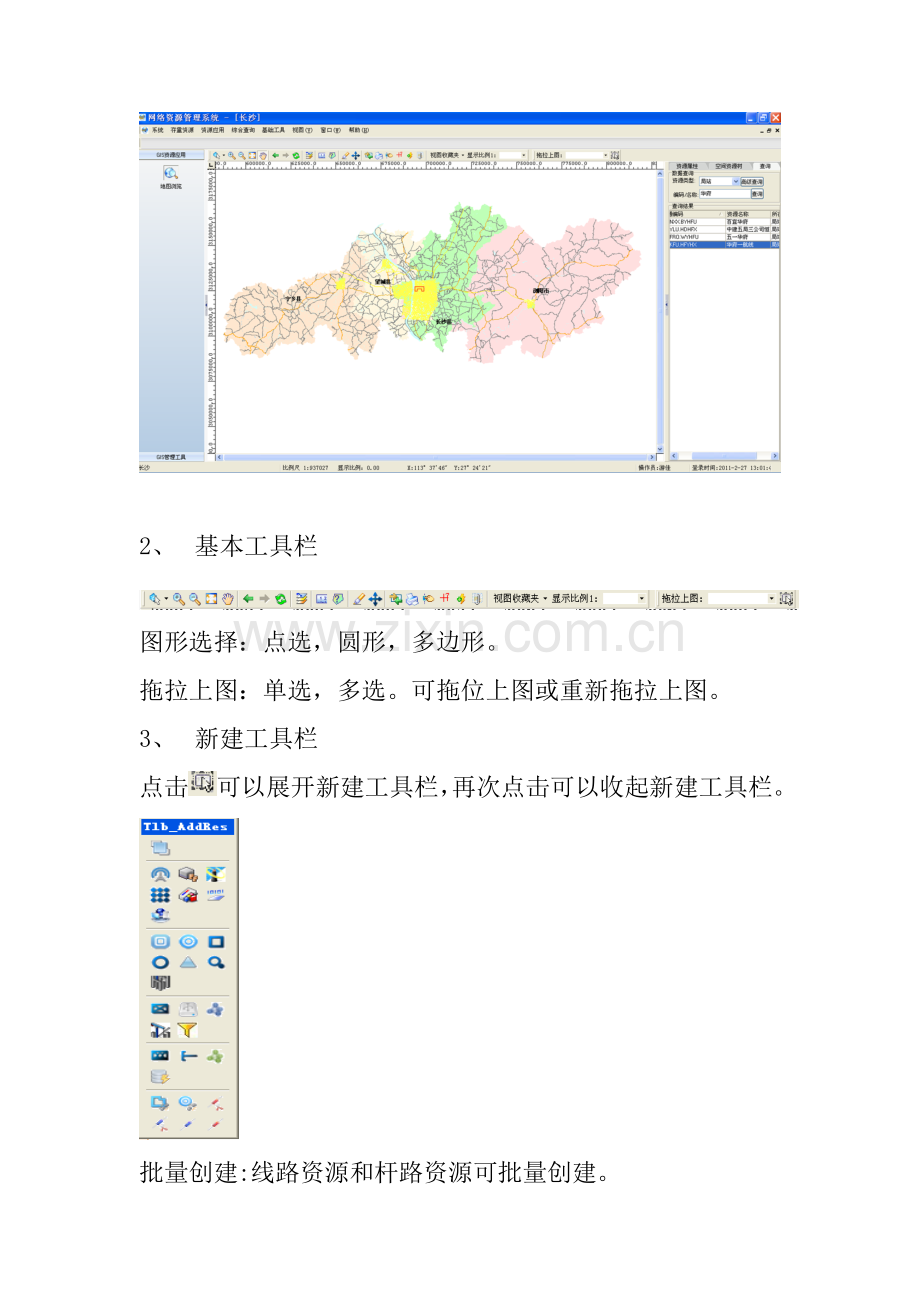The width and height of the screenshot is (920, 1302).
Task: Click the 编码/名称 input field
Action: click(725, 194)
